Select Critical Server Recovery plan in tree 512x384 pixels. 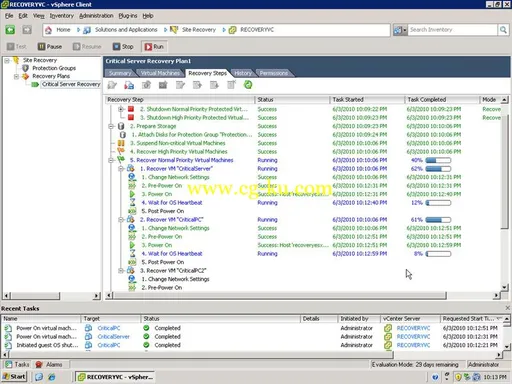point(71,84)
